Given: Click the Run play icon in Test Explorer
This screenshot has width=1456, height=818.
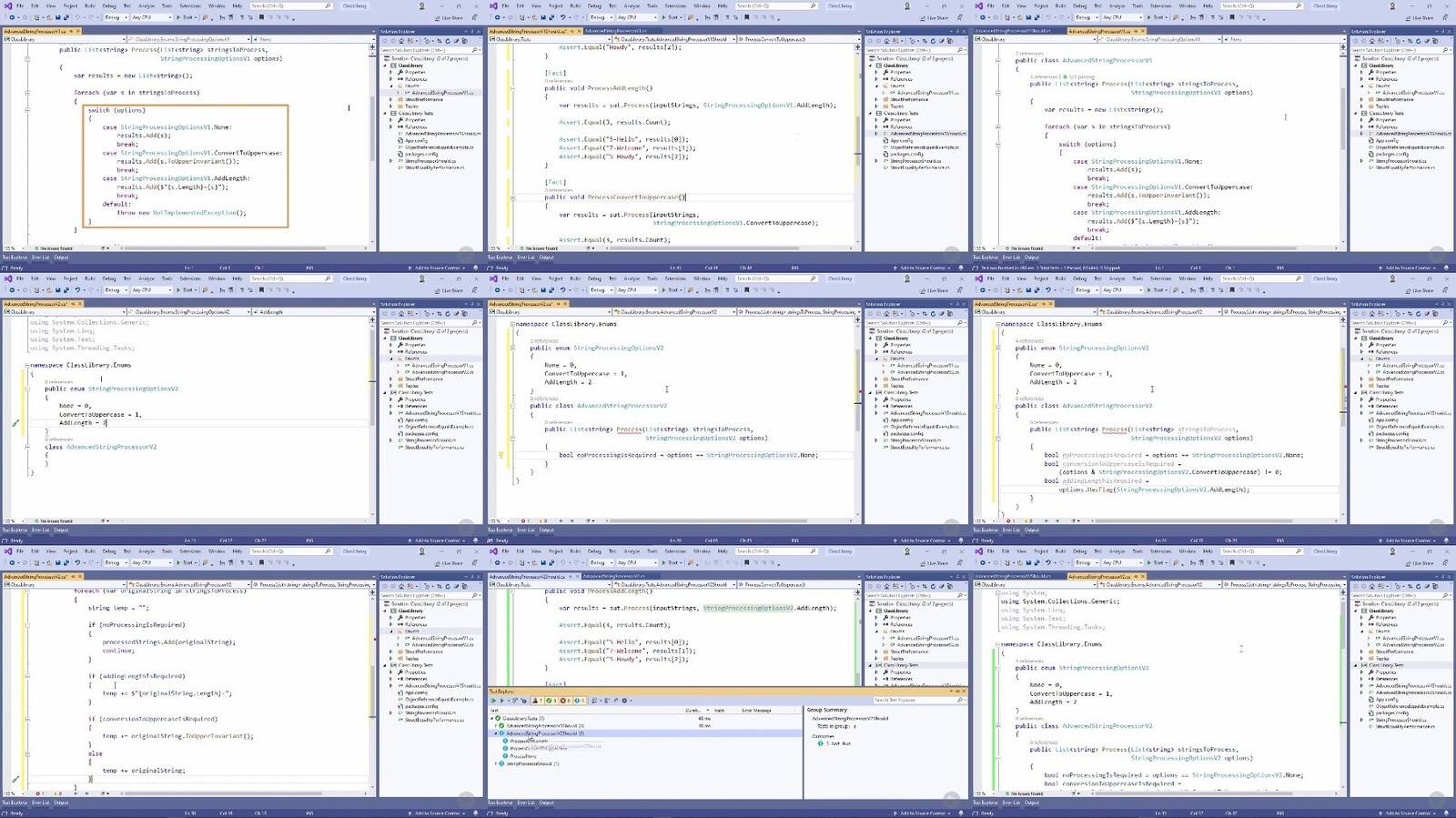Looking at the screenshot, I should [501, 701].
